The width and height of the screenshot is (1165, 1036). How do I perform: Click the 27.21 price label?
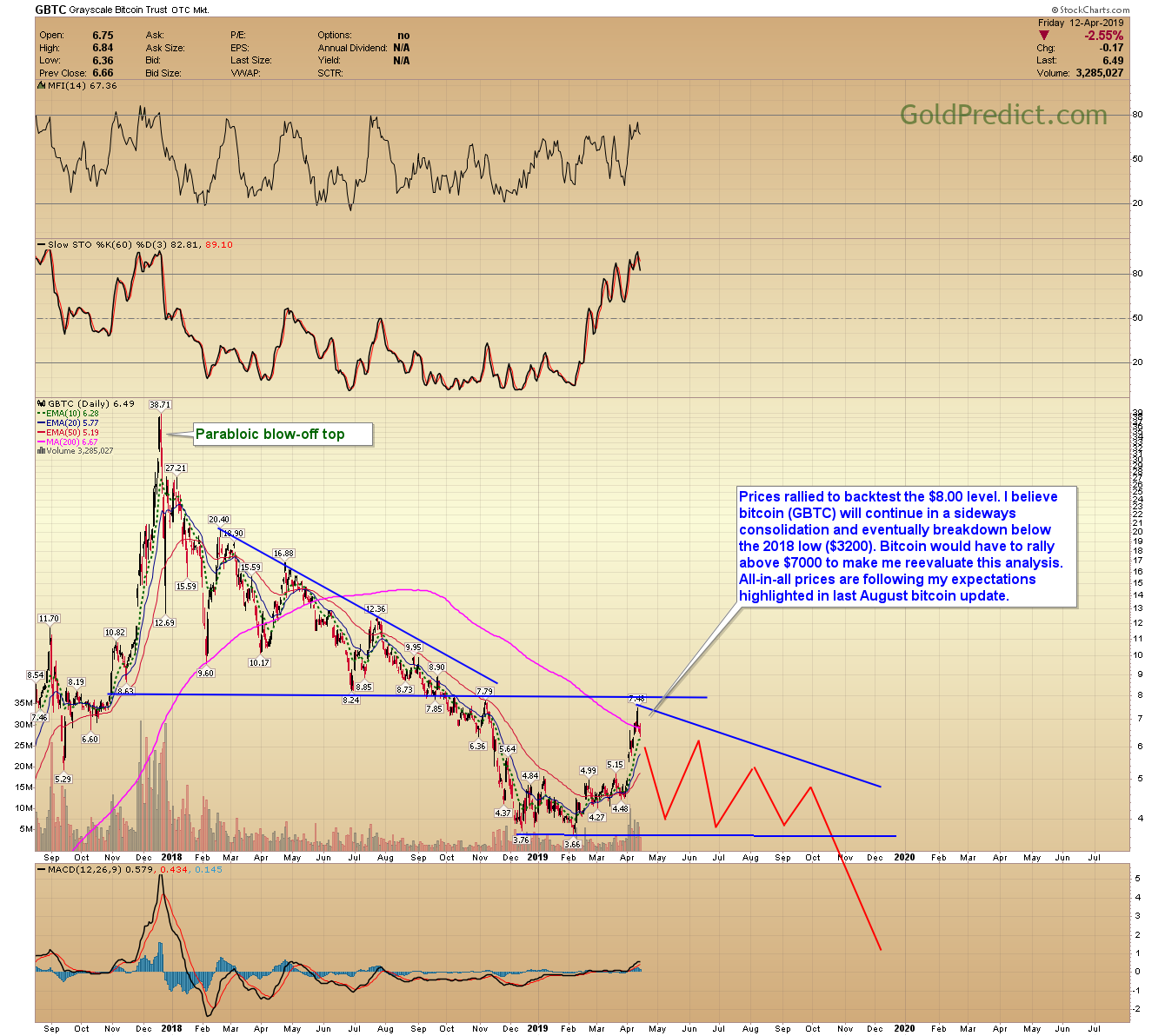pyautogui.click(x=176, y=468)
